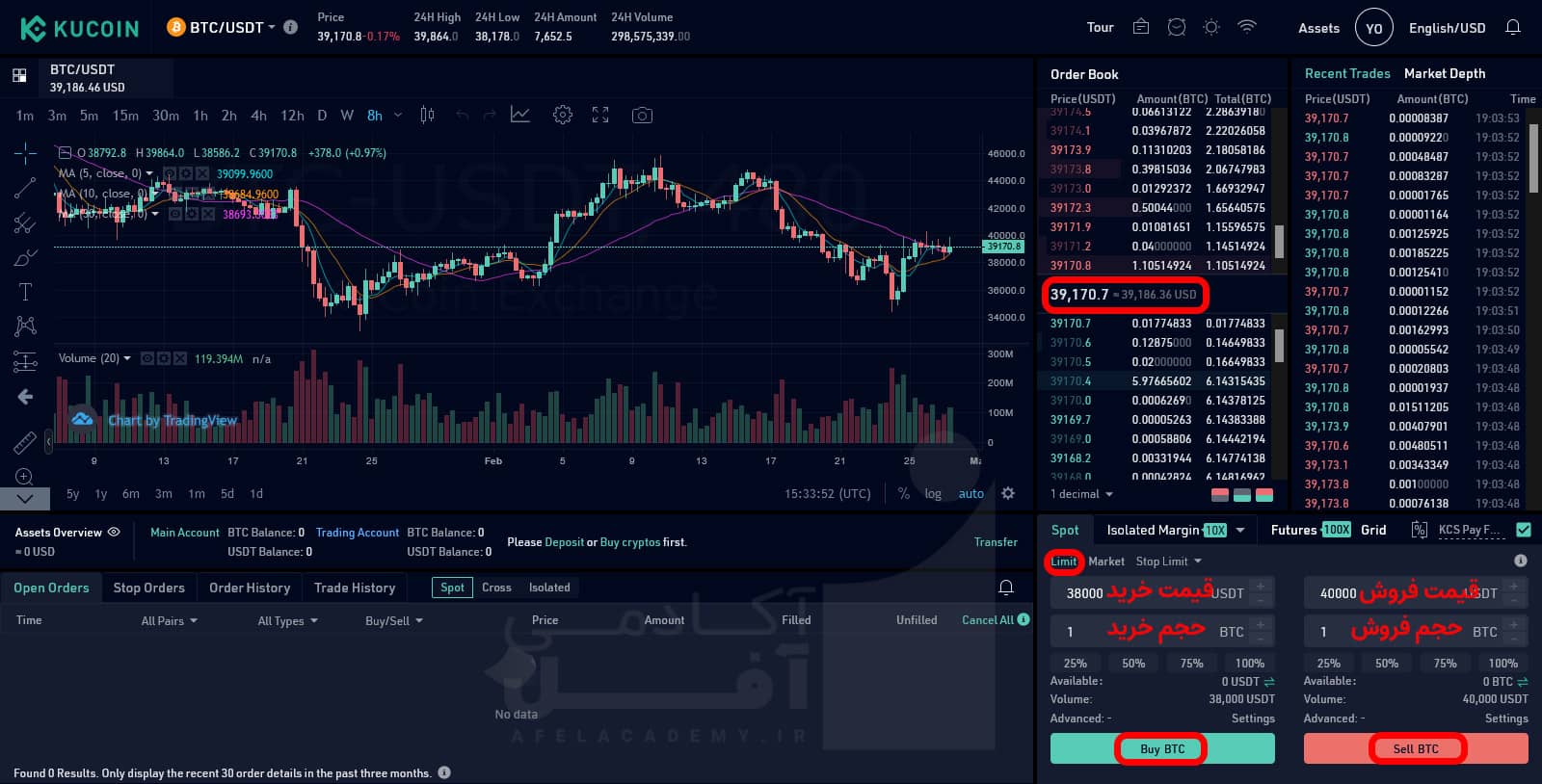The height and width of the screenshot is (784, 1542).
Task: Switch to the Trade History tab
Action: tap(355, 588)
